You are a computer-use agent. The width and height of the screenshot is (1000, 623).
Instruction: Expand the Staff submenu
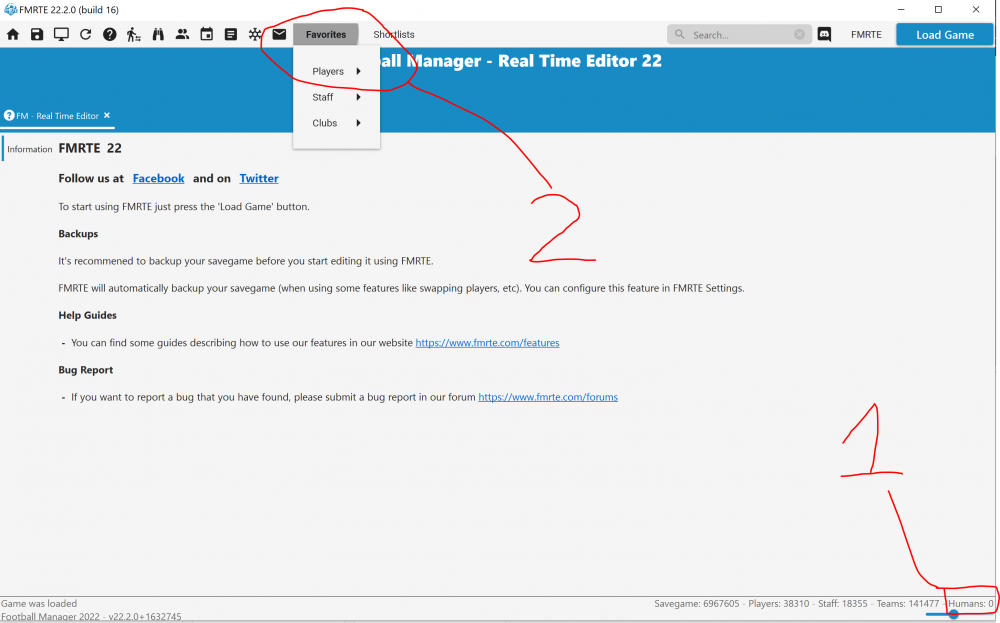[336, 97]
